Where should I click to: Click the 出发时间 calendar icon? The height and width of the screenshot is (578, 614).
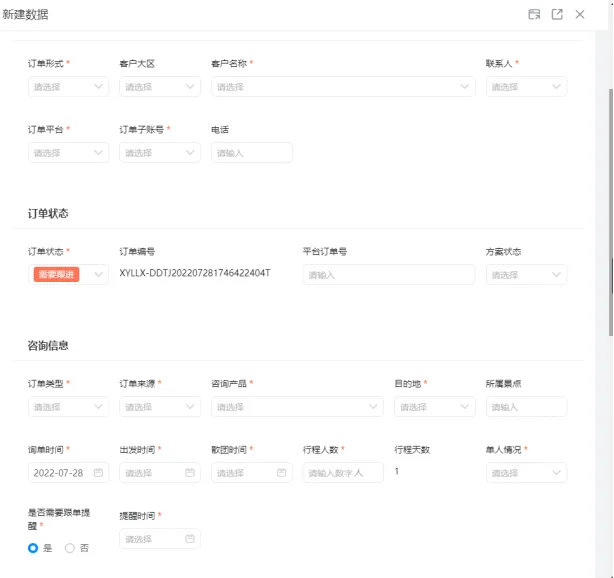(190, 473)
